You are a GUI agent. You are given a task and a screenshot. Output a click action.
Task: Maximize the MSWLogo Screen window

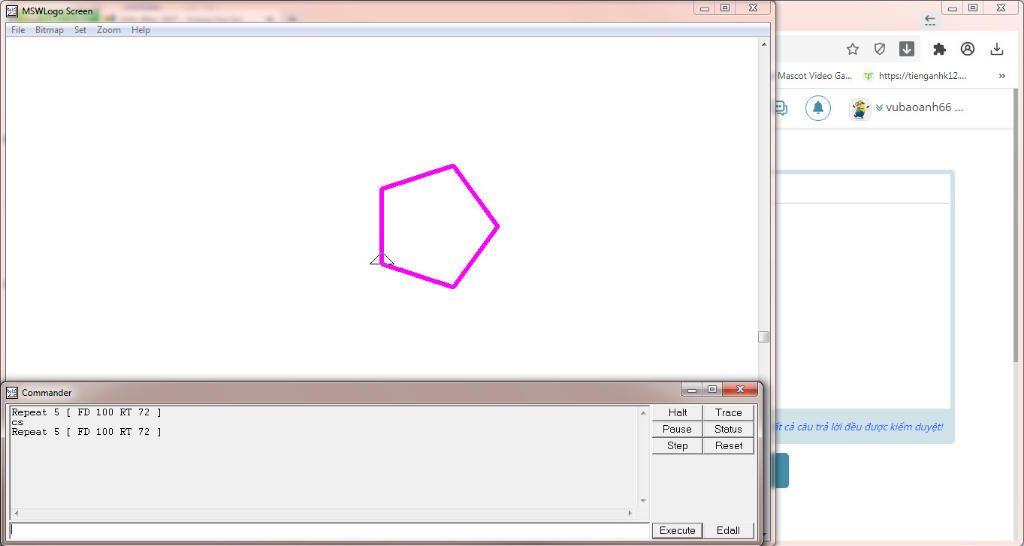pyautogui.click(x=725, y=8)
